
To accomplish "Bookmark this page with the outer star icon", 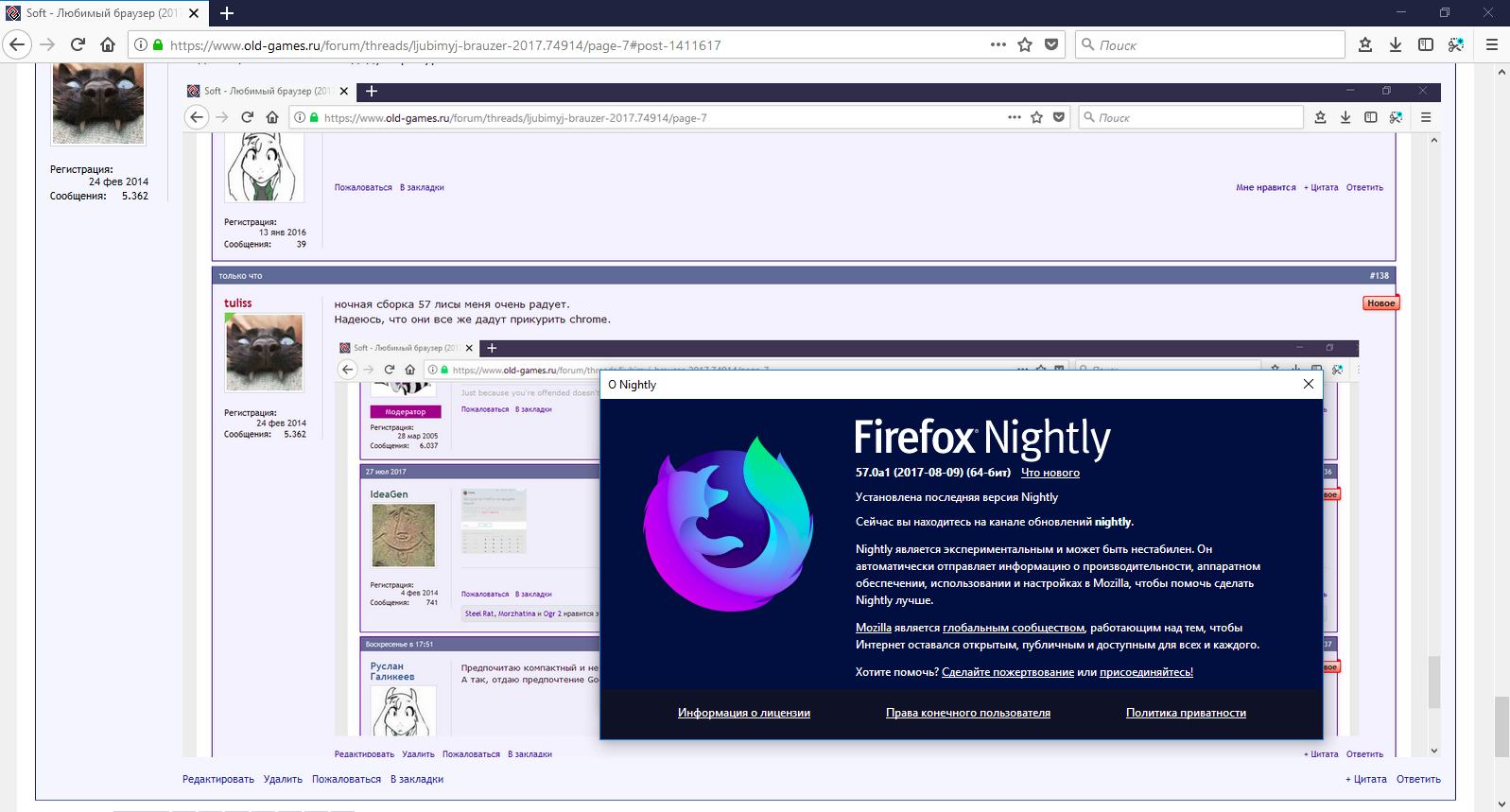I will click(1025, 44).
